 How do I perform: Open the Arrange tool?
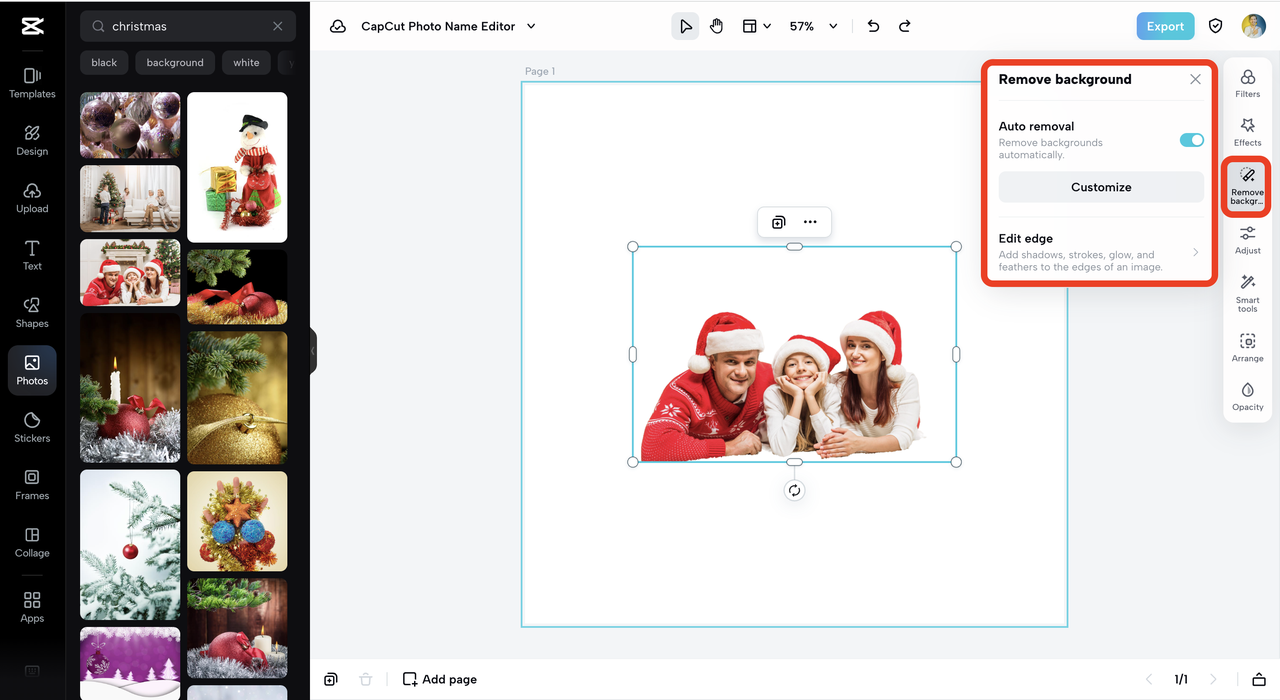tap(1248, 348)
